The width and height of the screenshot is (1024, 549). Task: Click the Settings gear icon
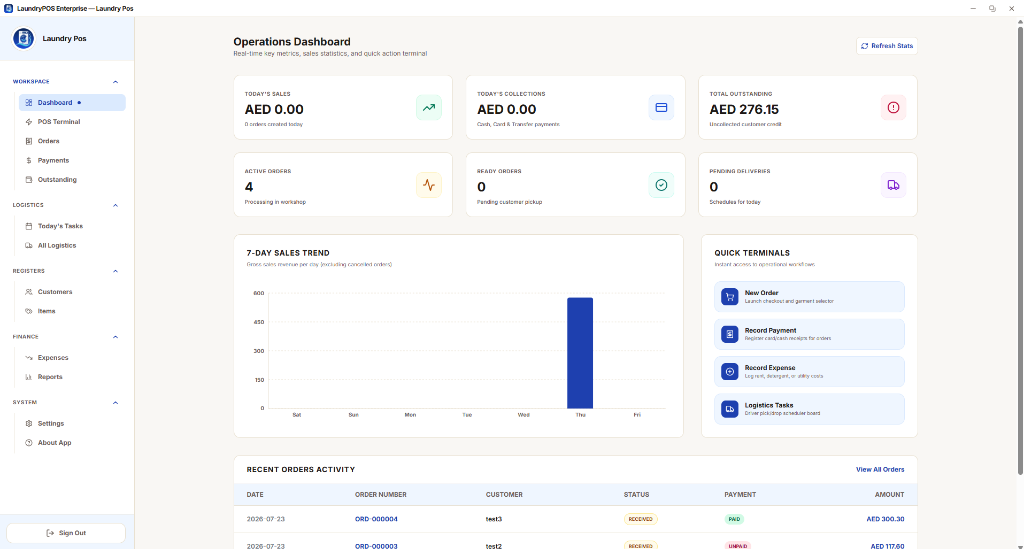pos(29,424)
